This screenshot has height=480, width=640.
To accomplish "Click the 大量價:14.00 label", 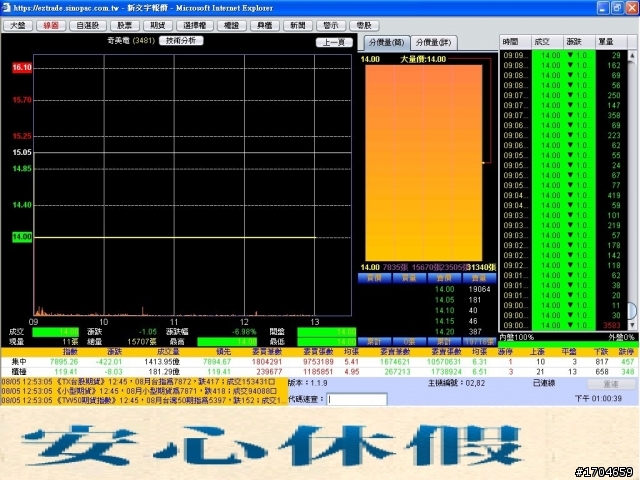I will (423, 59).
